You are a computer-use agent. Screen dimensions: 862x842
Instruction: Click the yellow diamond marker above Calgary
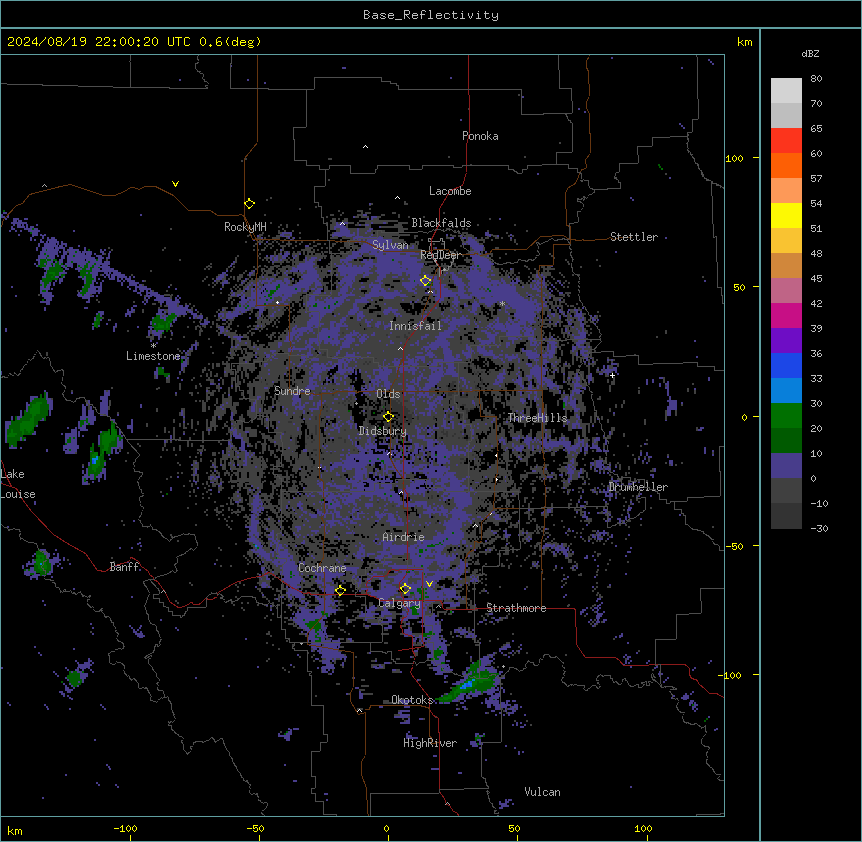pyautogui.click(x=405, y=589)
